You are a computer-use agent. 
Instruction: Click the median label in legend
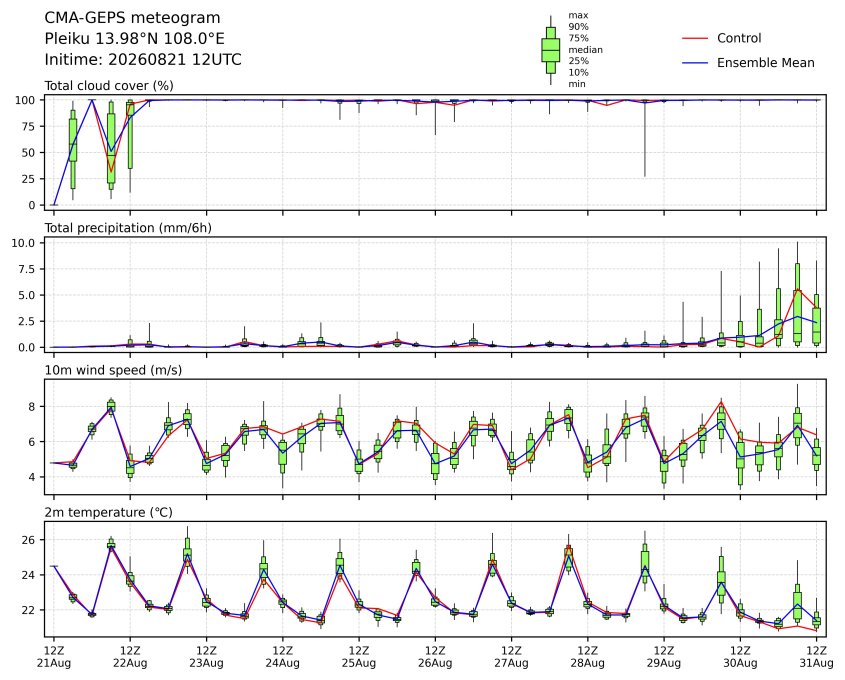pyautogui.click(x=585, y=50)
